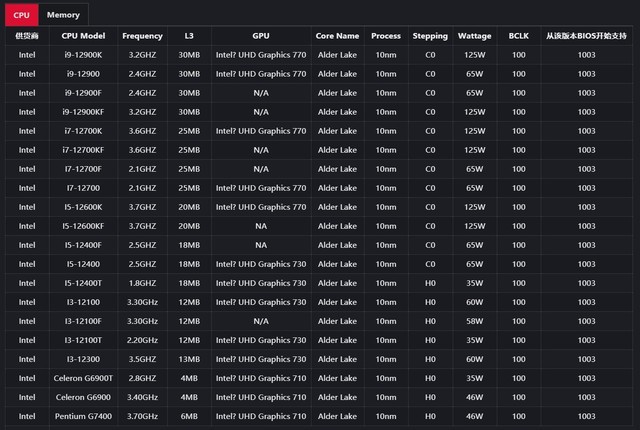Click the 供货商 column header
This screenshot has height=430, width=640.
[x=26, y=36]
